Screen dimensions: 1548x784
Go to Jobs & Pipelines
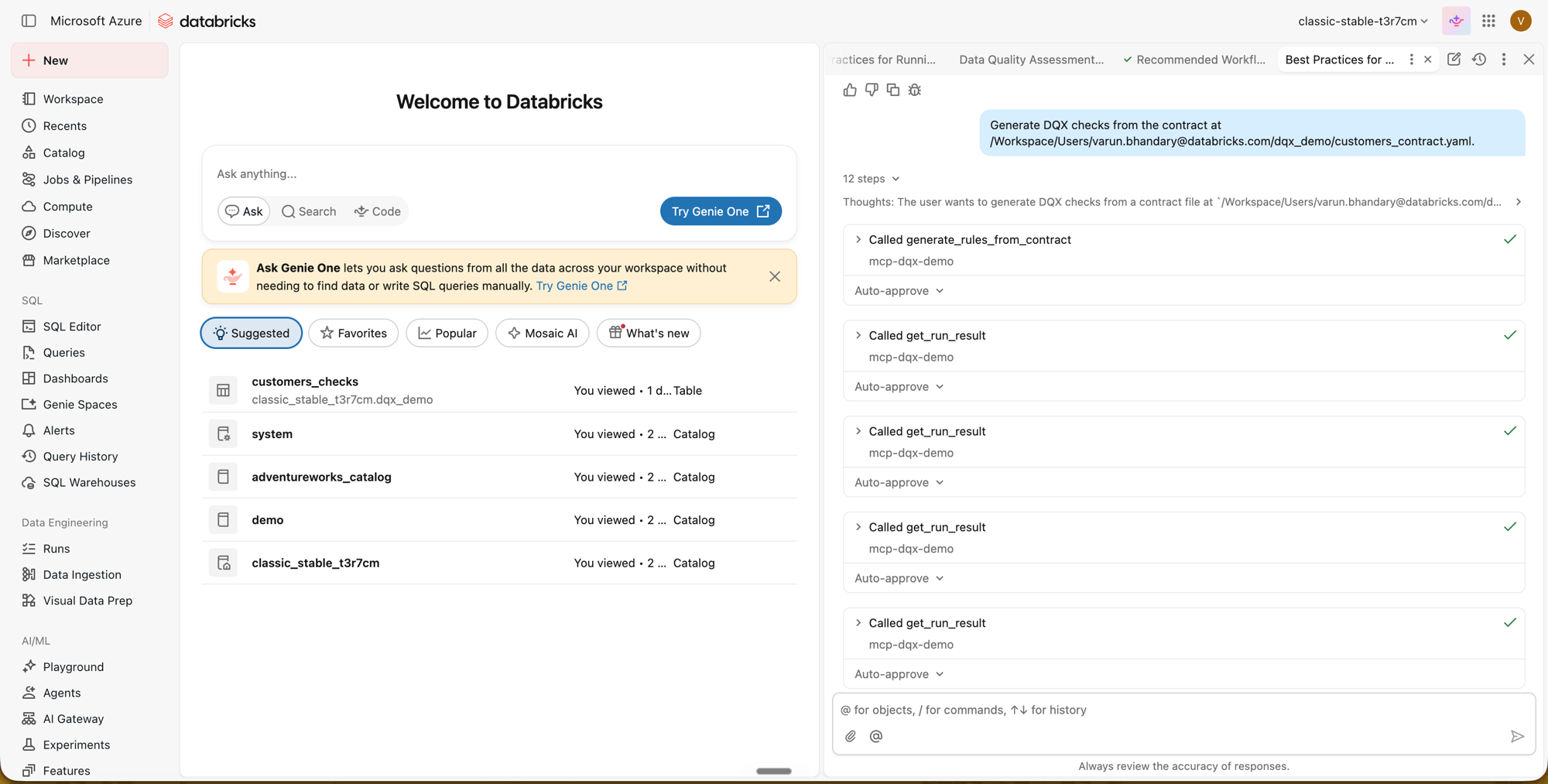tap(89, 180)
